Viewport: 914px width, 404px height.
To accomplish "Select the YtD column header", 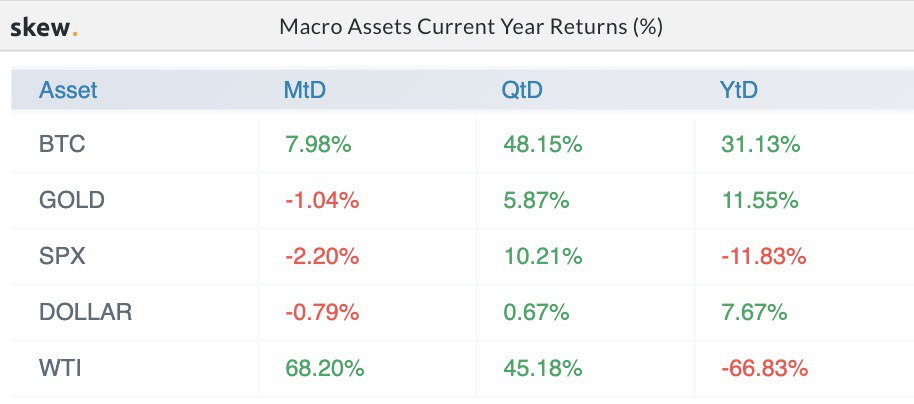I will (x=739, y=90).
